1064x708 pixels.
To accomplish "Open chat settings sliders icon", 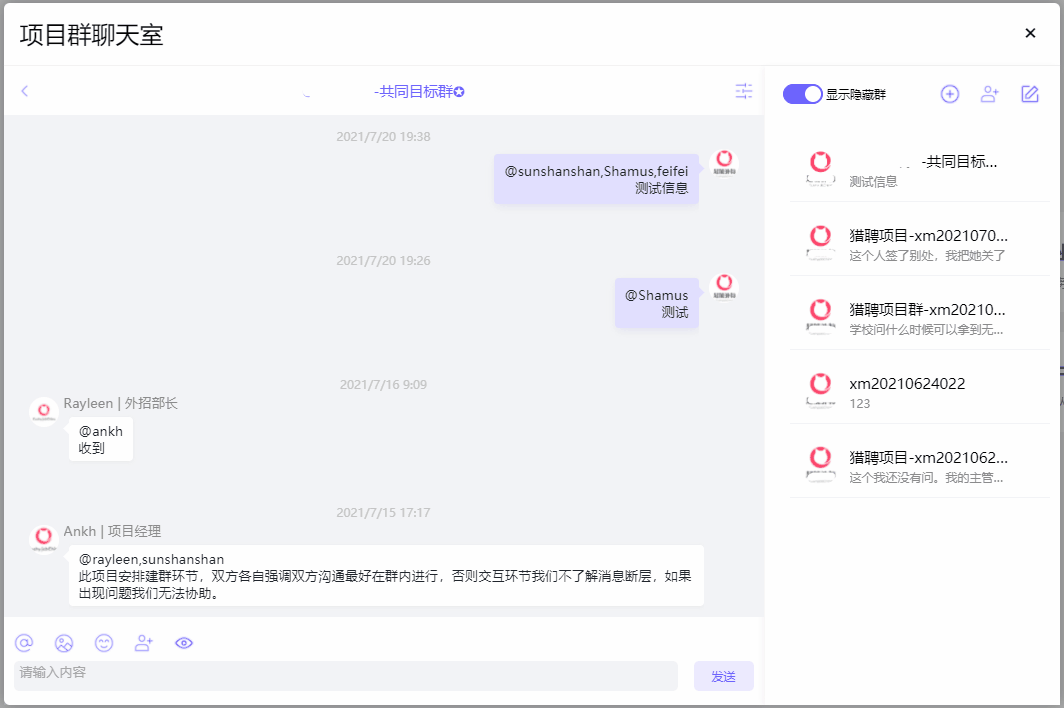I will point(743,91).
